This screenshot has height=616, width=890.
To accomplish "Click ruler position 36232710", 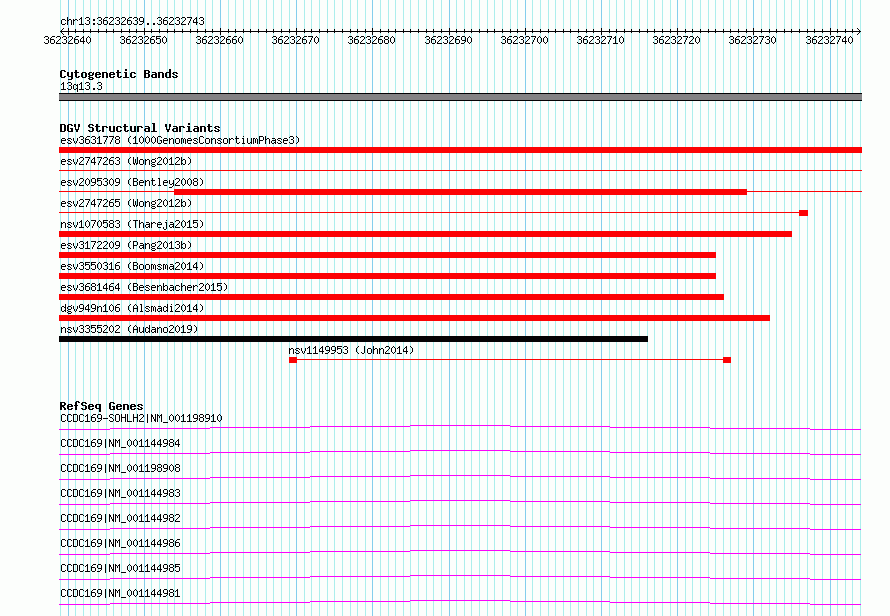I will (x=600, y=40).
